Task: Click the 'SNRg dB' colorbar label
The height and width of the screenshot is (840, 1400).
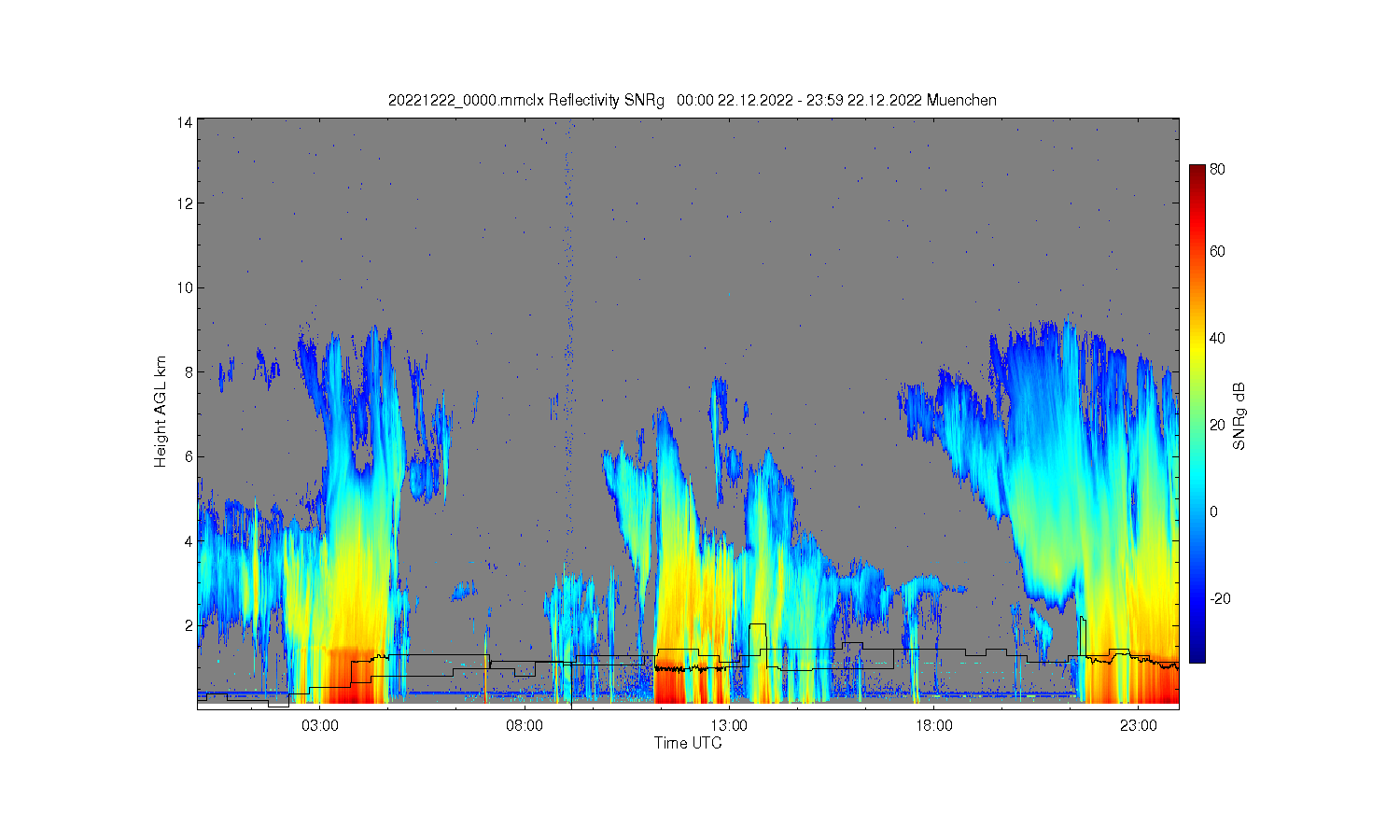Action: click(x=1239, y=416)
